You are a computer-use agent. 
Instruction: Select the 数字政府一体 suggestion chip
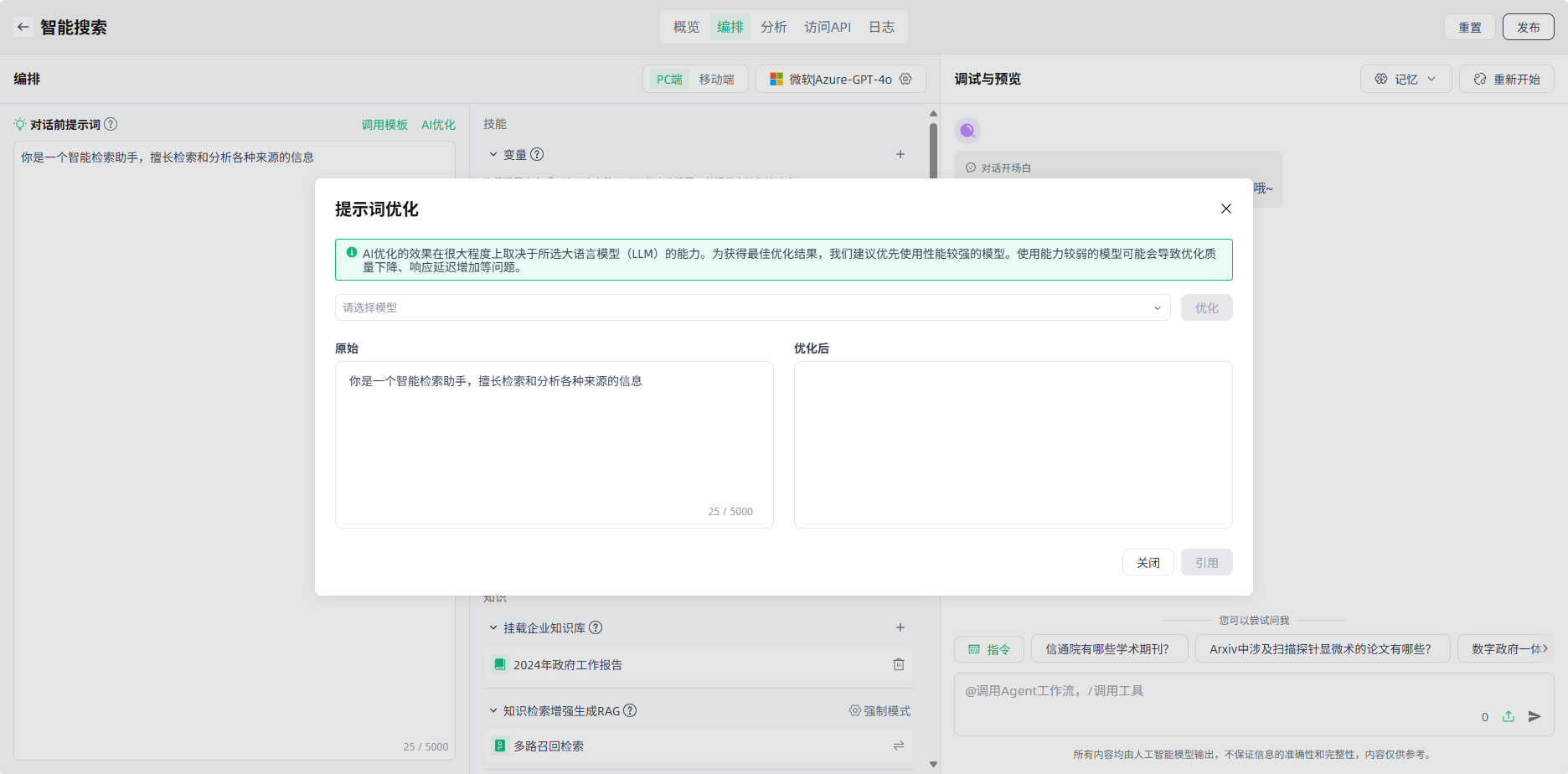(x=1506, y=648)
